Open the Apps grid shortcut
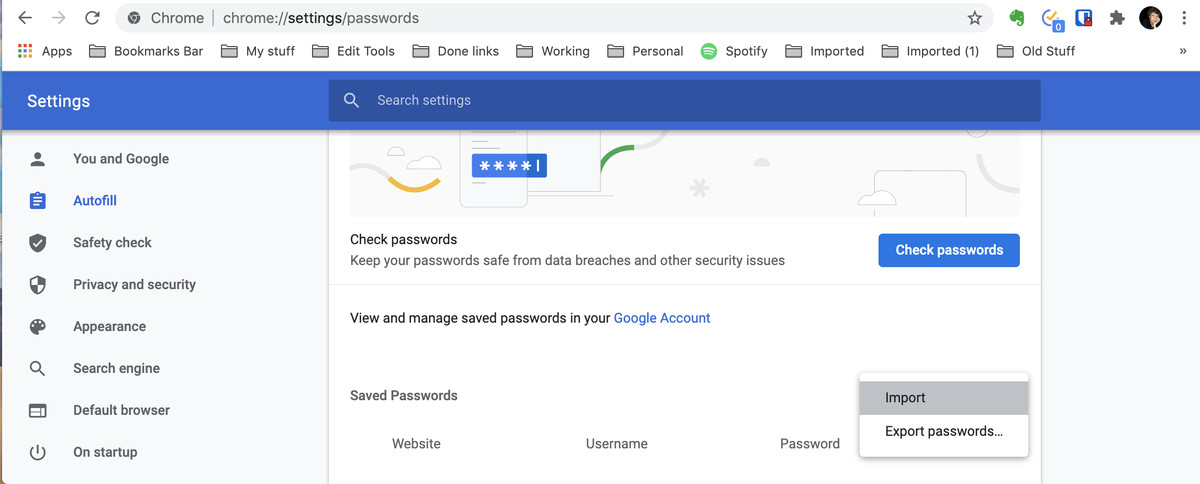Viewport: 1200px width, 484px height. tap(45, 51)
